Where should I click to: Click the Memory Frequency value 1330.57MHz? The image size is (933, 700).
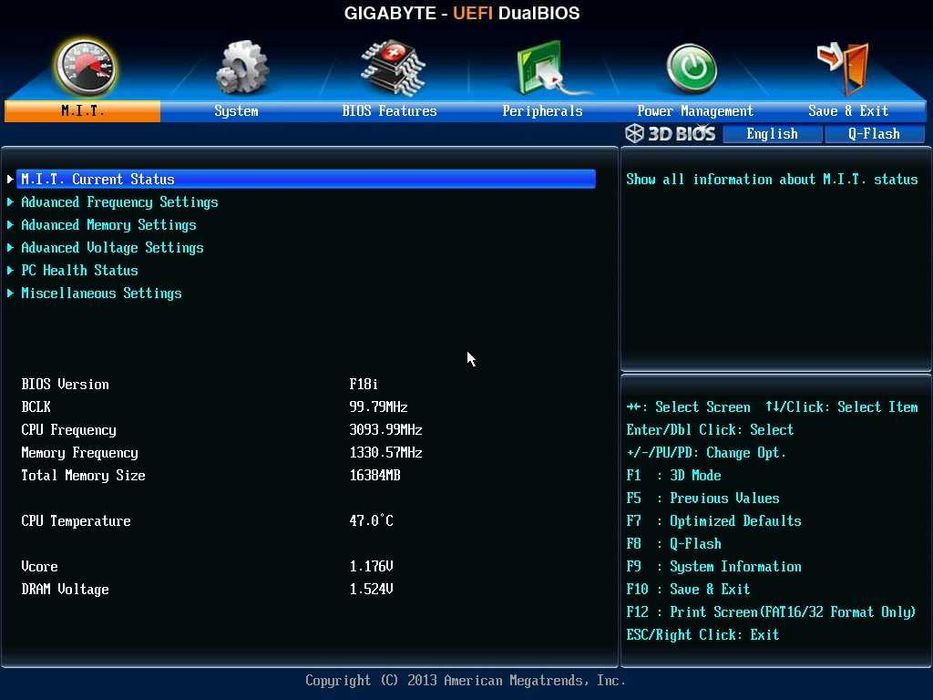point(386,452)
